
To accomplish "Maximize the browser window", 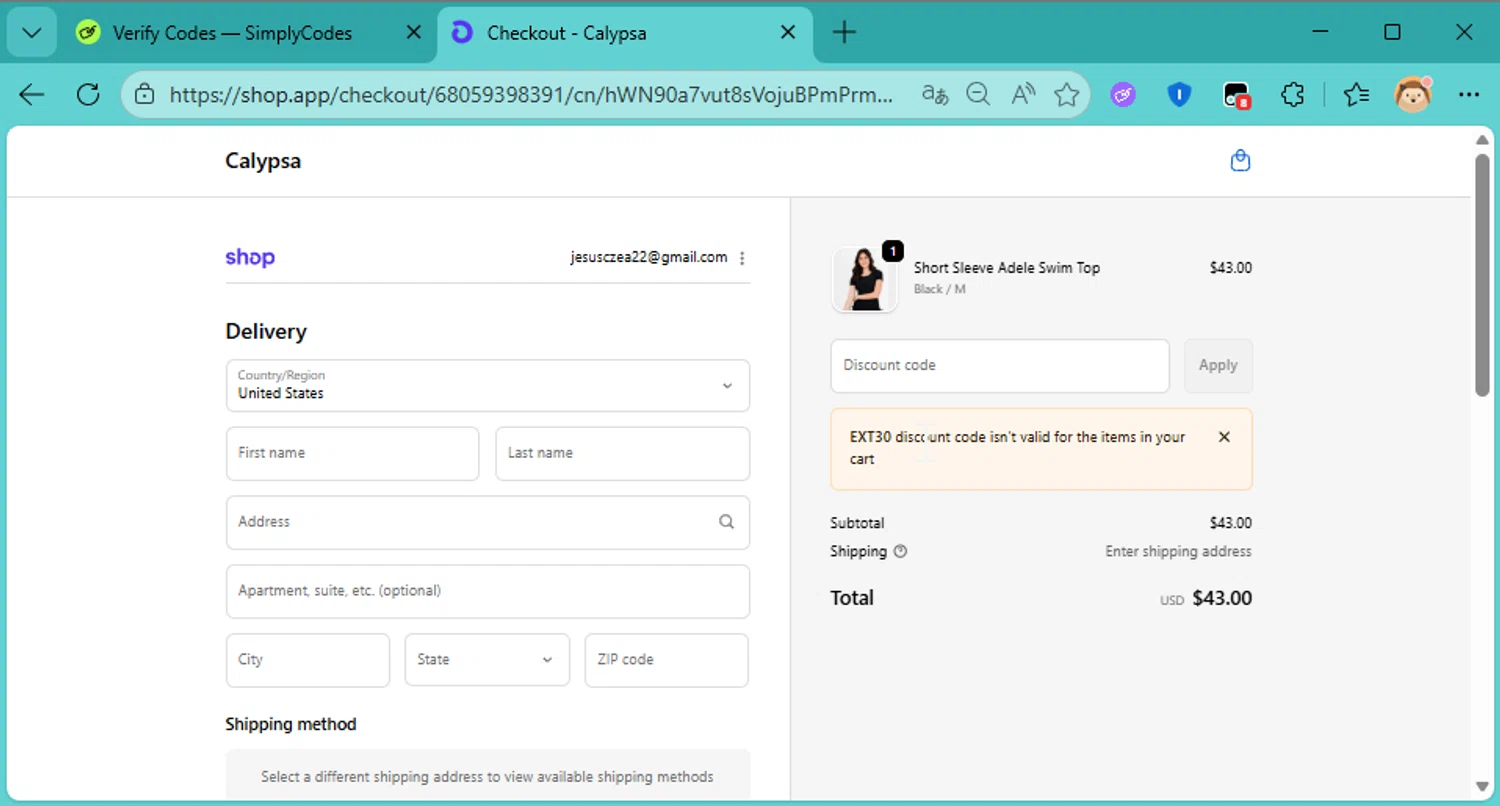I will pyautogui.click(x=1392, y=33).
